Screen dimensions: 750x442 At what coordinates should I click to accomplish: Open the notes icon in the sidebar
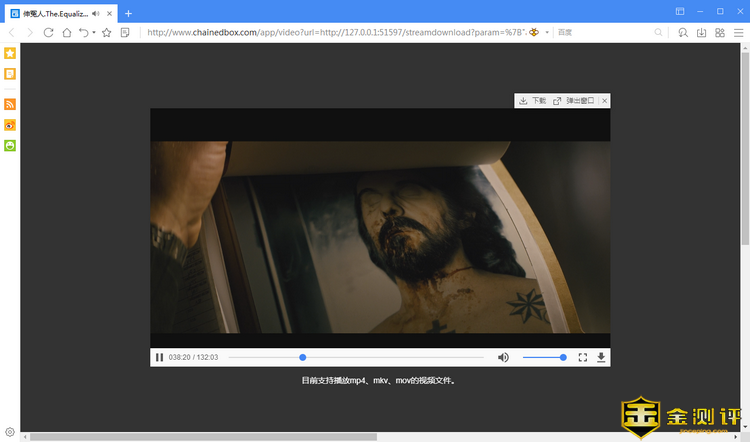click(10, 74)
